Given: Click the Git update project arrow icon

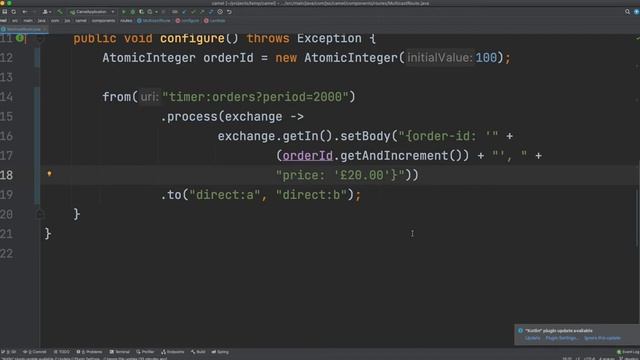Looking at the screenshot, I should point(184,12).
